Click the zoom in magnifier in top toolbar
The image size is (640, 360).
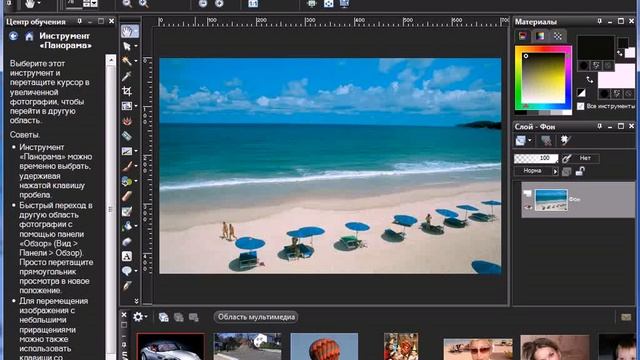[x=143, y=4]
